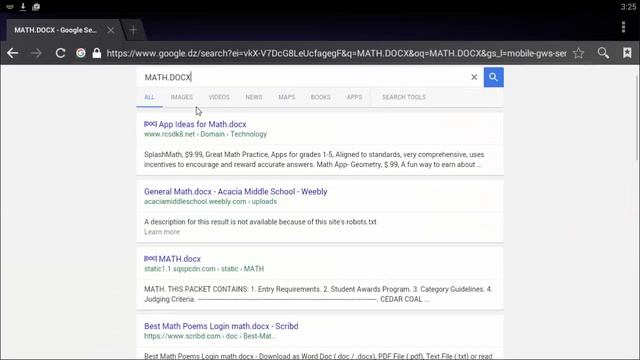Image resolution: width=640 pixels, height=360 pixels.
Task: Open the App Ideas for Math.docx result
Action: pyautogui.click(x=202, y=124)
